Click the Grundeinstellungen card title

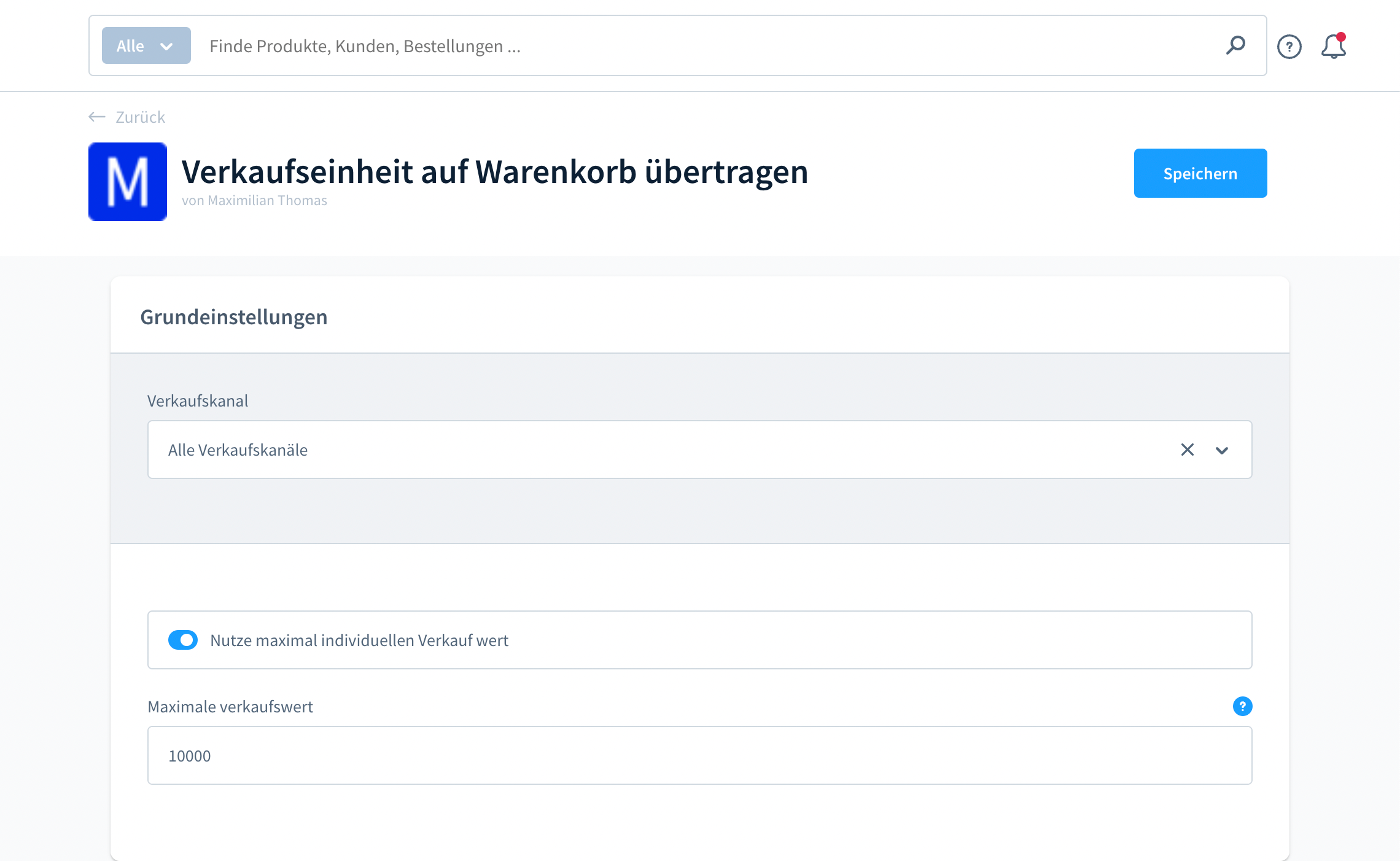tap(234, 317)
